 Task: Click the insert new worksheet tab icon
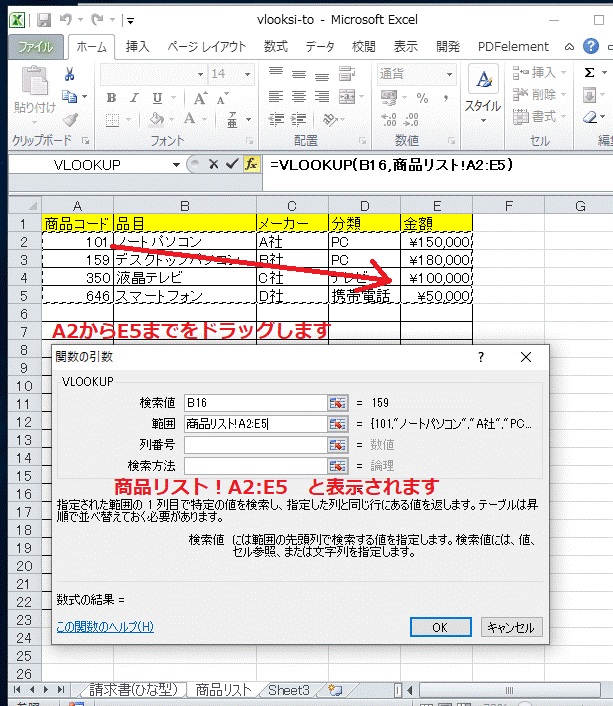pyautogui.click(x=335, y=690)
